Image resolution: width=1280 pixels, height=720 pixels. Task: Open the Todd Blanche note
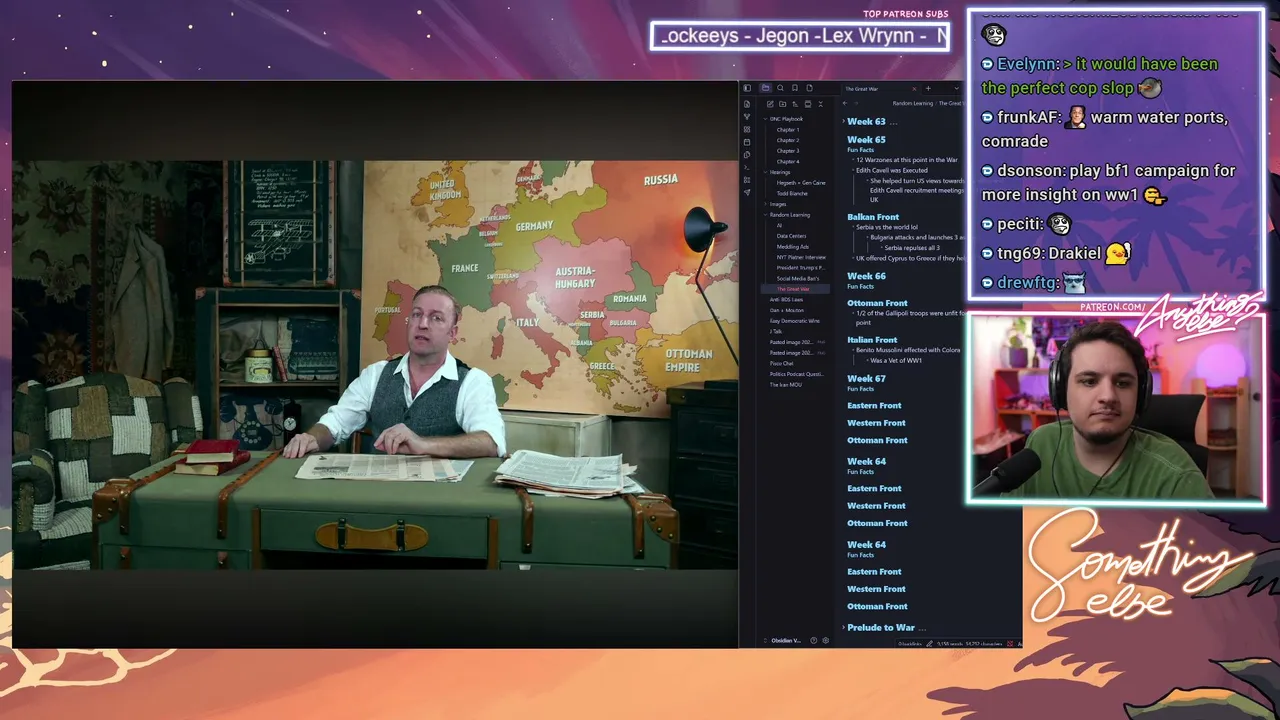(792, 194)
